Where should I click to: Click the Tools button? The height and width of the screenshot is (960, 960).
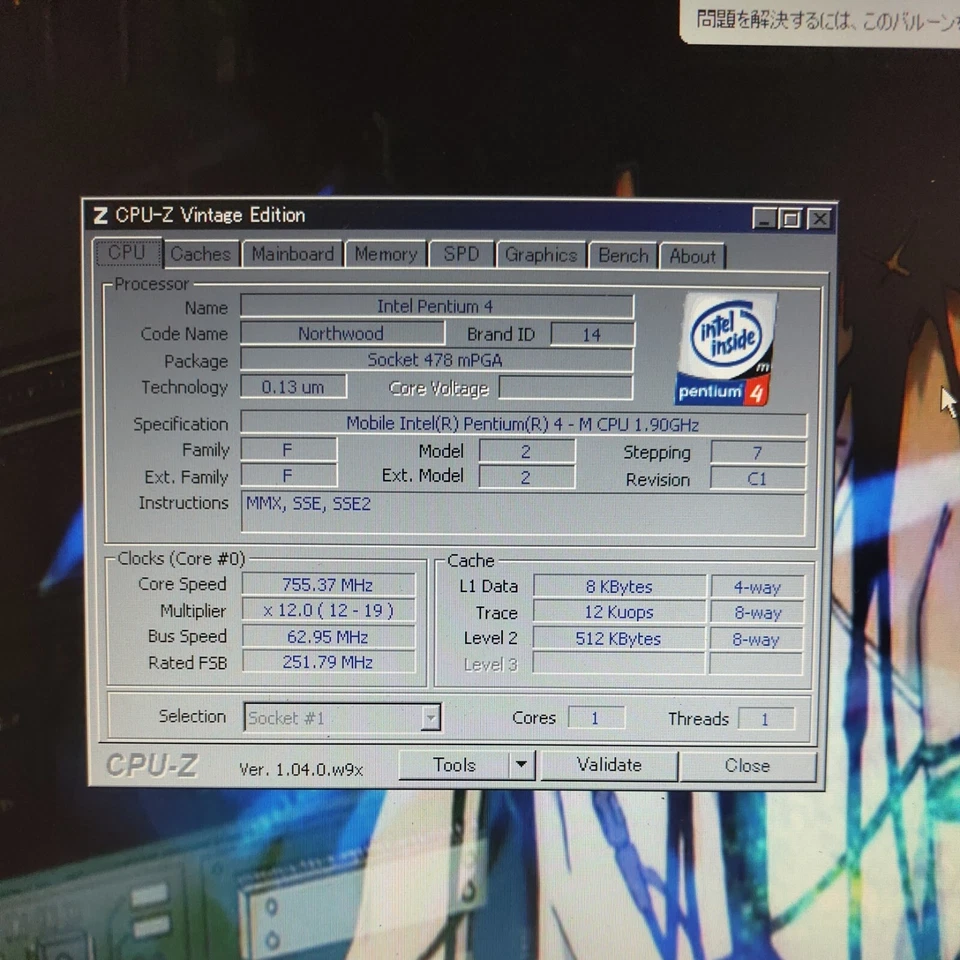[x=455, y=764]
